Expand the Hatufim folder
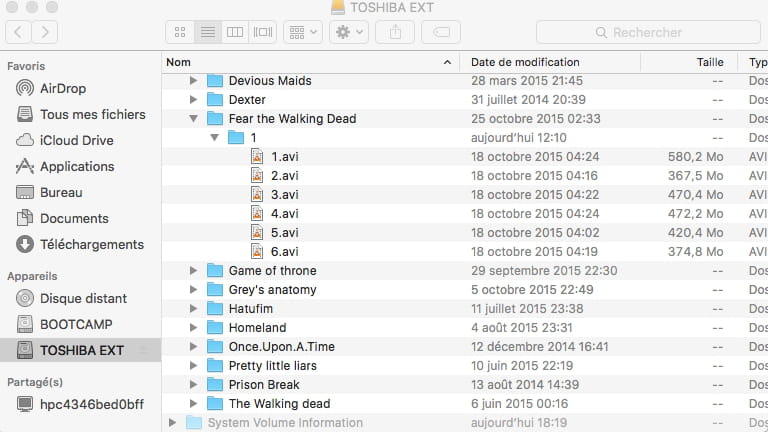The image size is (768, 432). tap(193, 309)
